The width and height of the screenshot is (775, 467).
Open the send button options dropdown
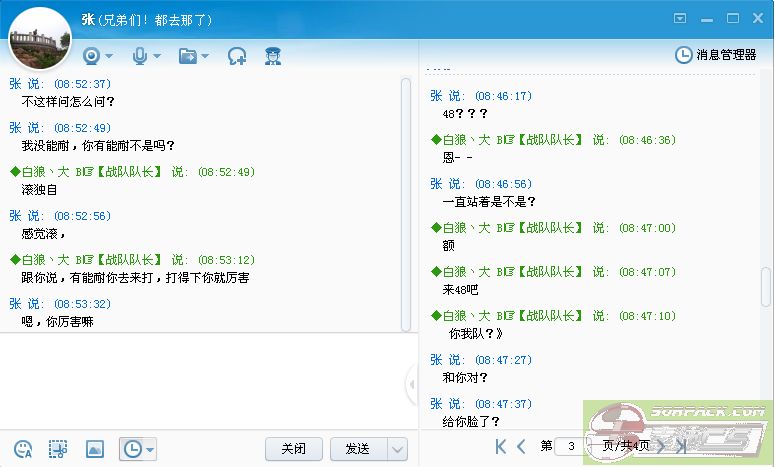[397, 449]
